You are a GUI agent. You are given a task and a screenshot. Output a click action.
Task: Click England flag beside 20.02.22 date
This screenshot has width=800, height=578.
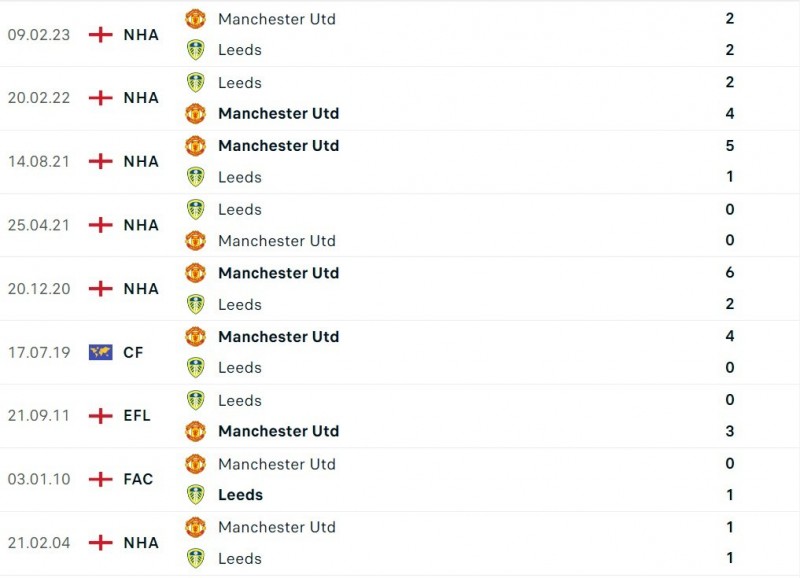[x=100, y=98]
